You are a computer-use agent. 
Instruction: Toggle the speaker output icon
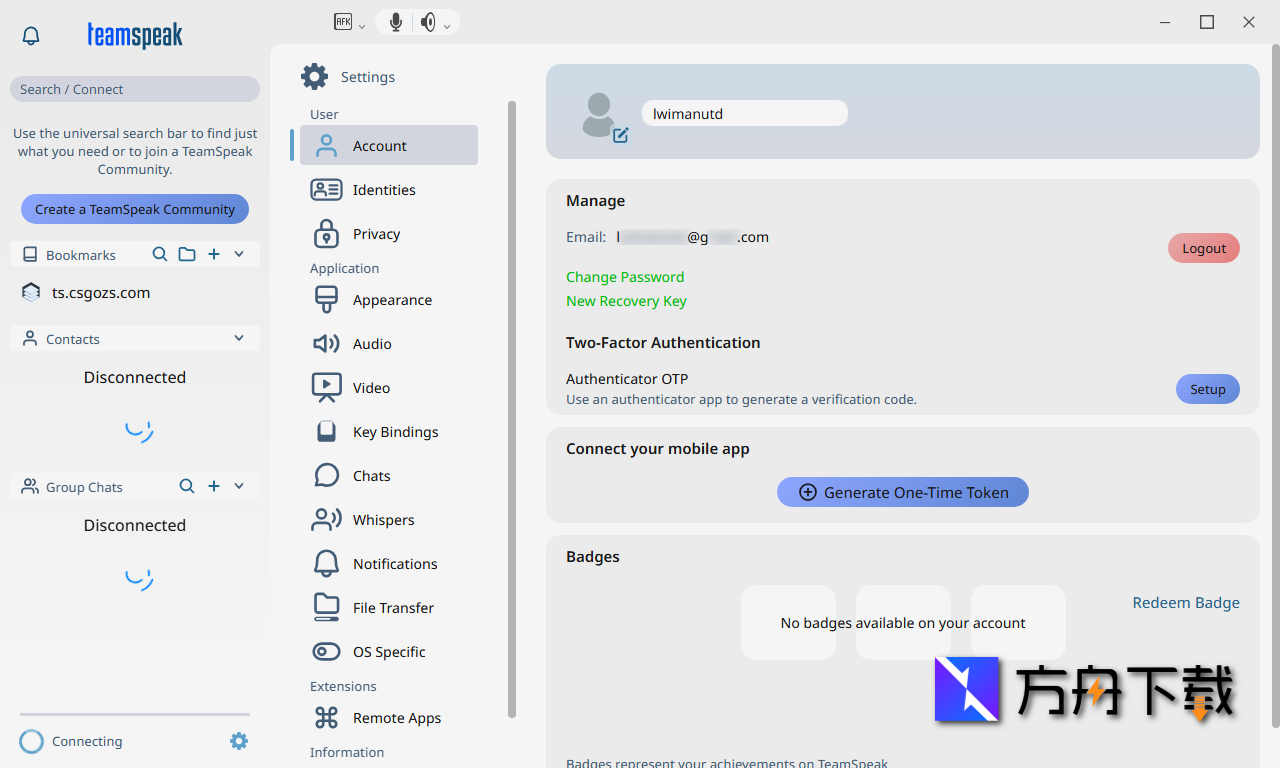[428, 22]
